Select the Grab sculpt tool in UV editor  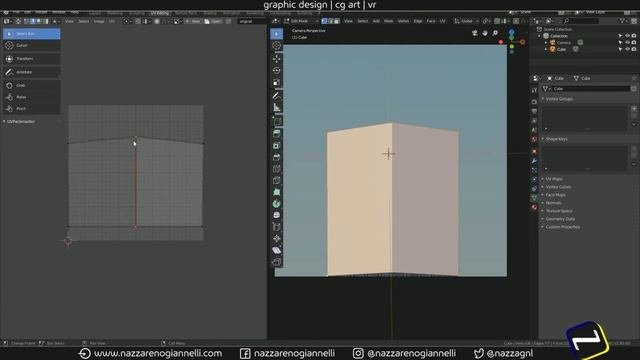[x=31, y=85]
